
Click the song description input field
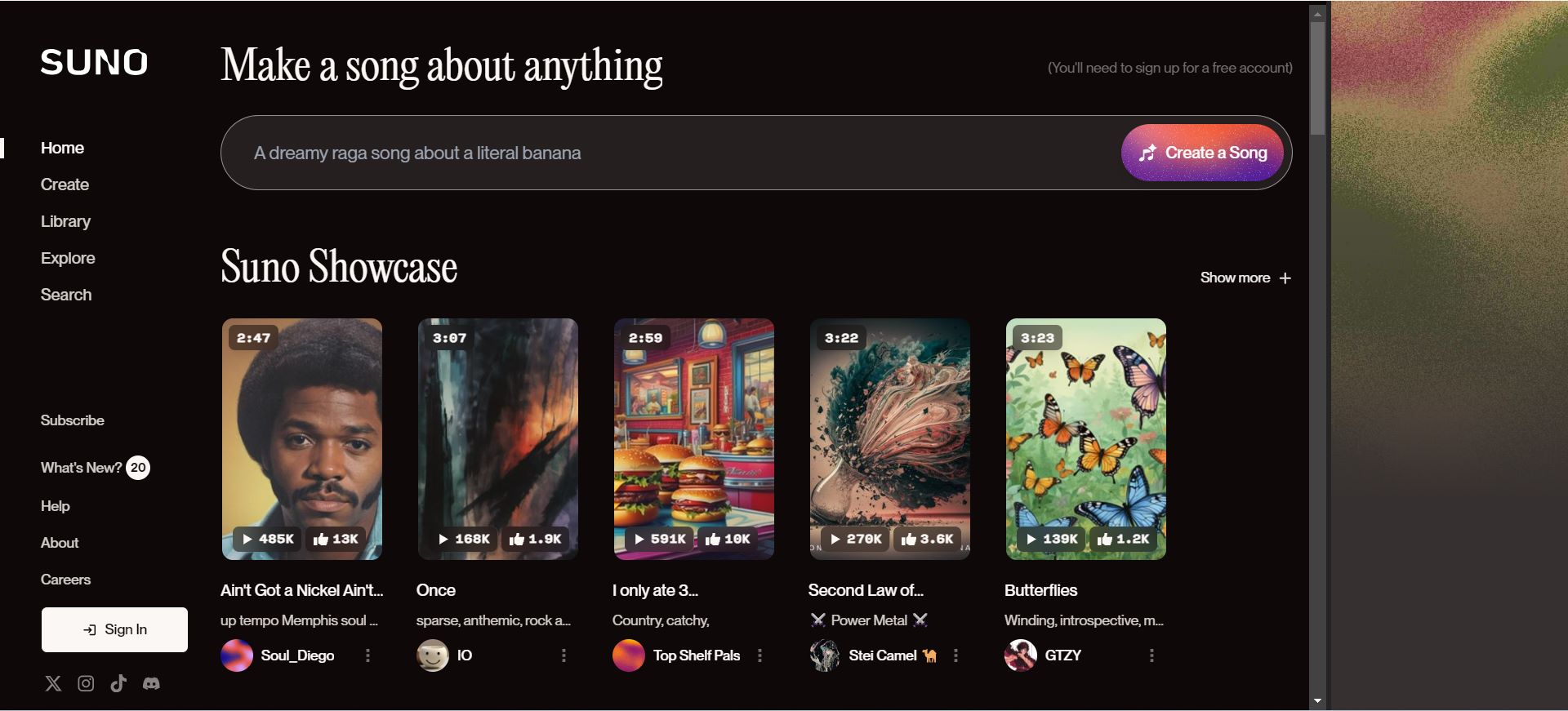coord(670,153)
